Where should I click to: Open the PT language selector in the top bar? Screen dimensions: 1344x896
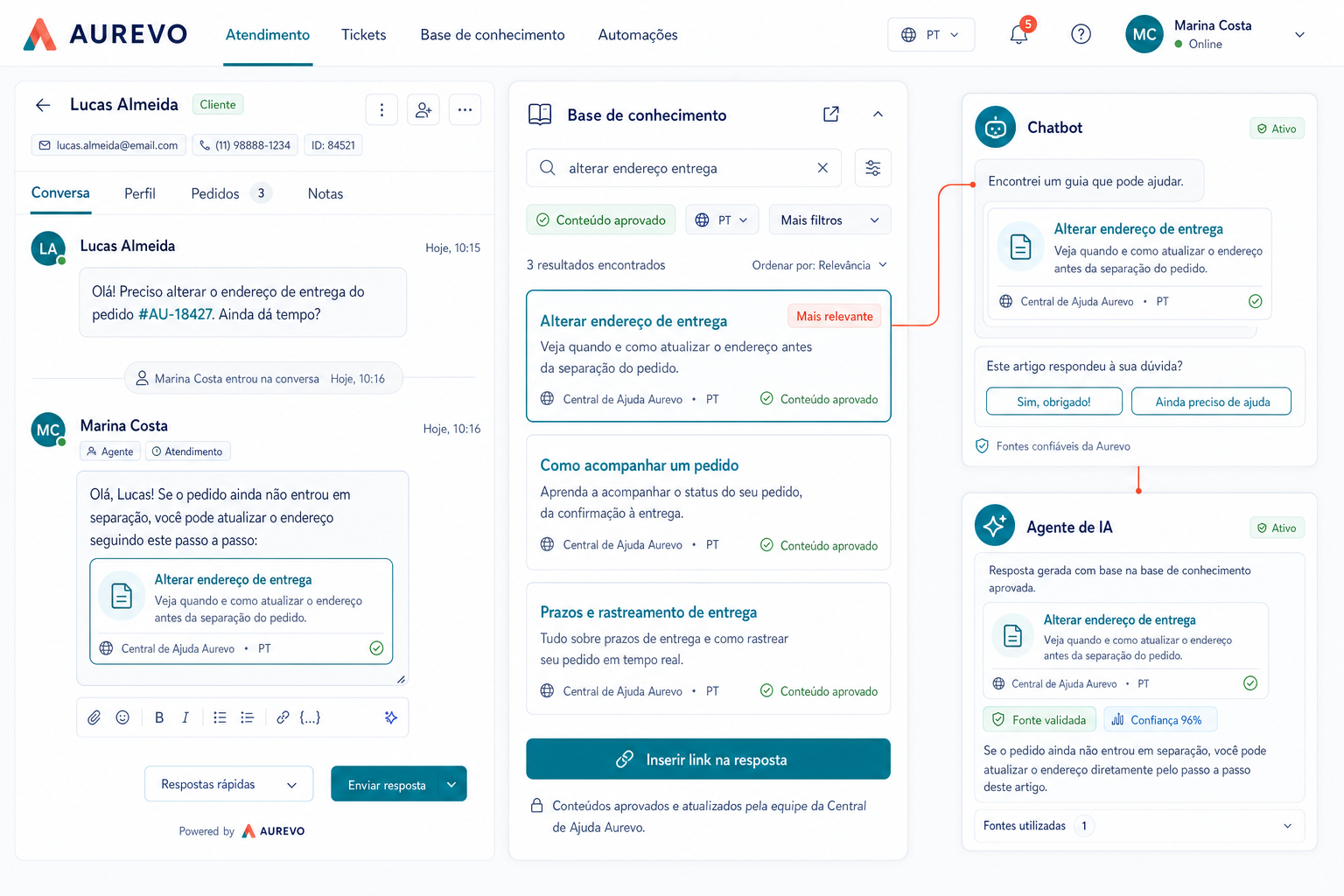coord(931,35)
